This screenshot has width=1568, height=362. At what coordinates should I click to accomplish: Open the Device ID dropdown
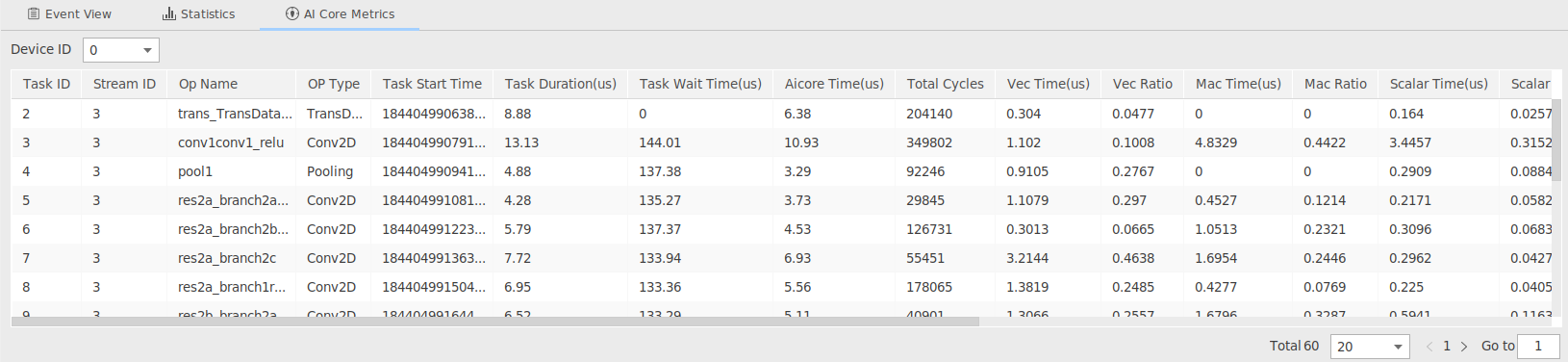tap(121, 50)
